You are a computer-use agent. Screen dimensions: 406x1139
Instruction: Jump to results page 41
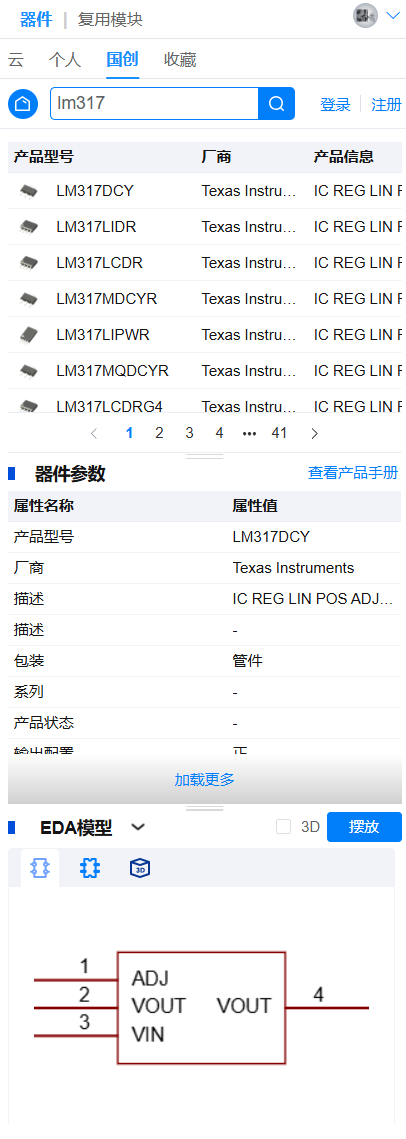point(279,434)
